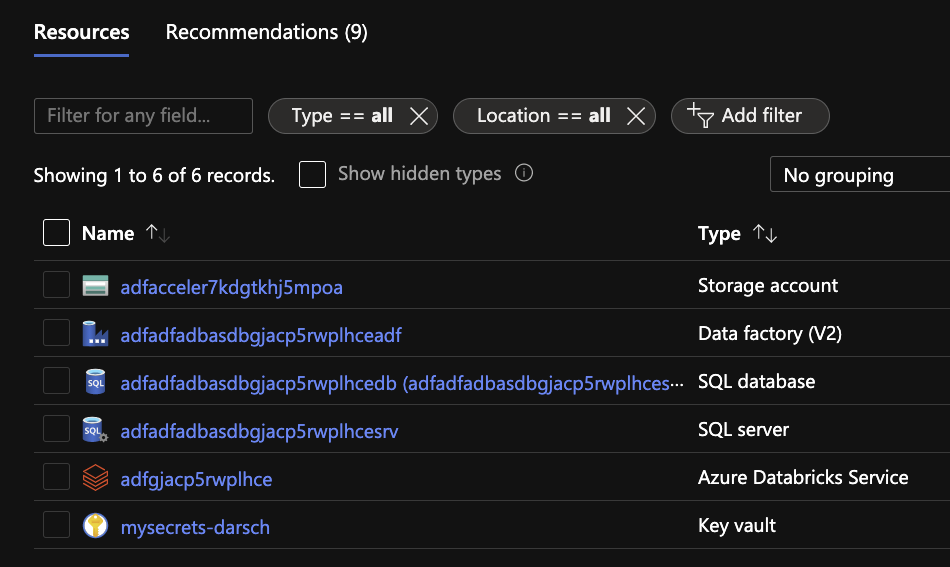Open the adfacceler7kdgtkhj5mpoa storage account link
950x567 pixels.
click(x=231, y=287)
